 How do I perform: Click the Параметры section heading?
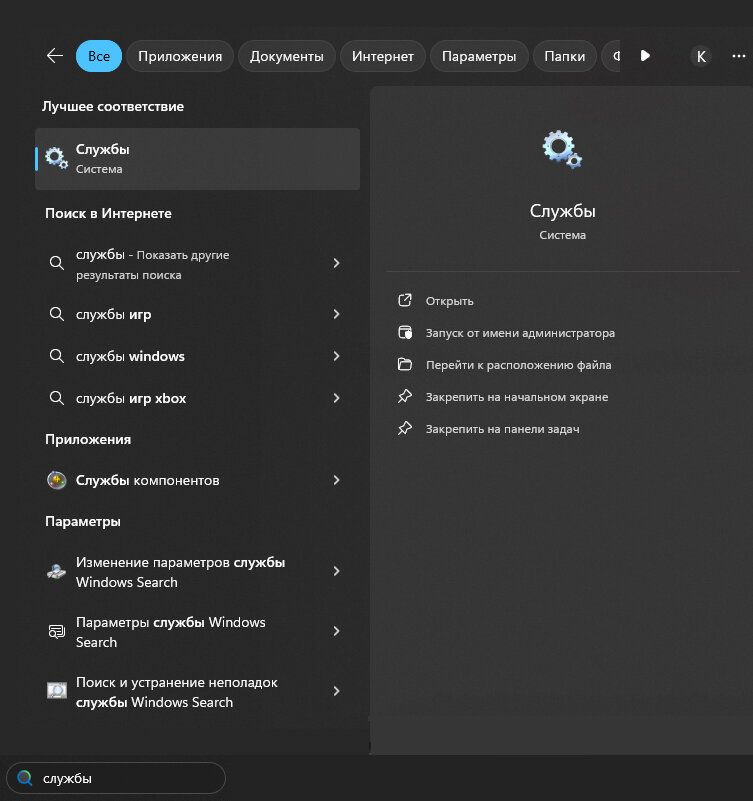pos(83,522)
